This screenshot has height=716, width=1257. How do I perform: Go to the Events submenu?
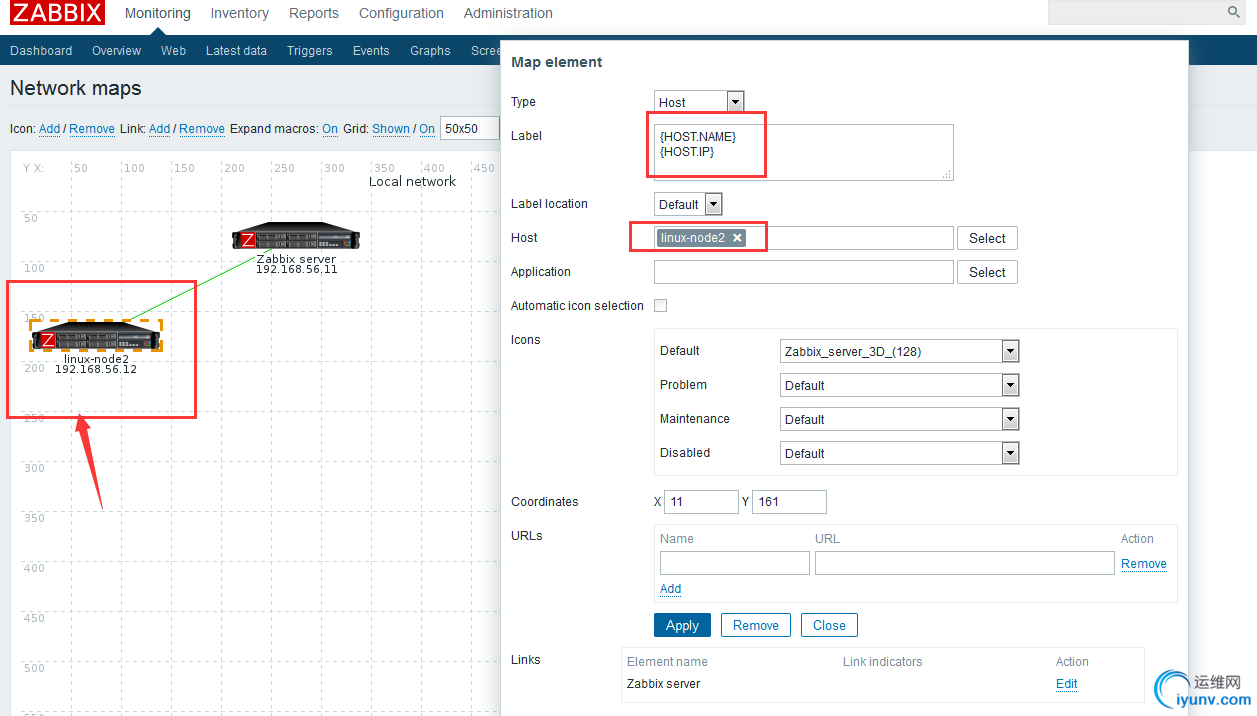click(371, 51)
